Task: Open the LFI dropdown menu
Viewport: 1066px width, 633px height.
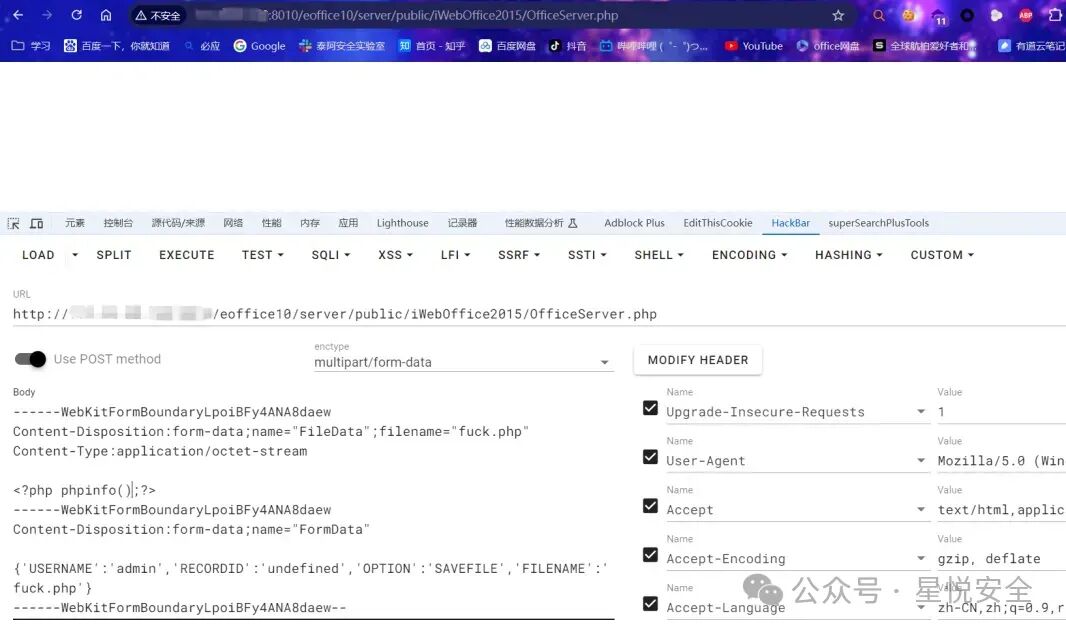Action: coord(455,255)
